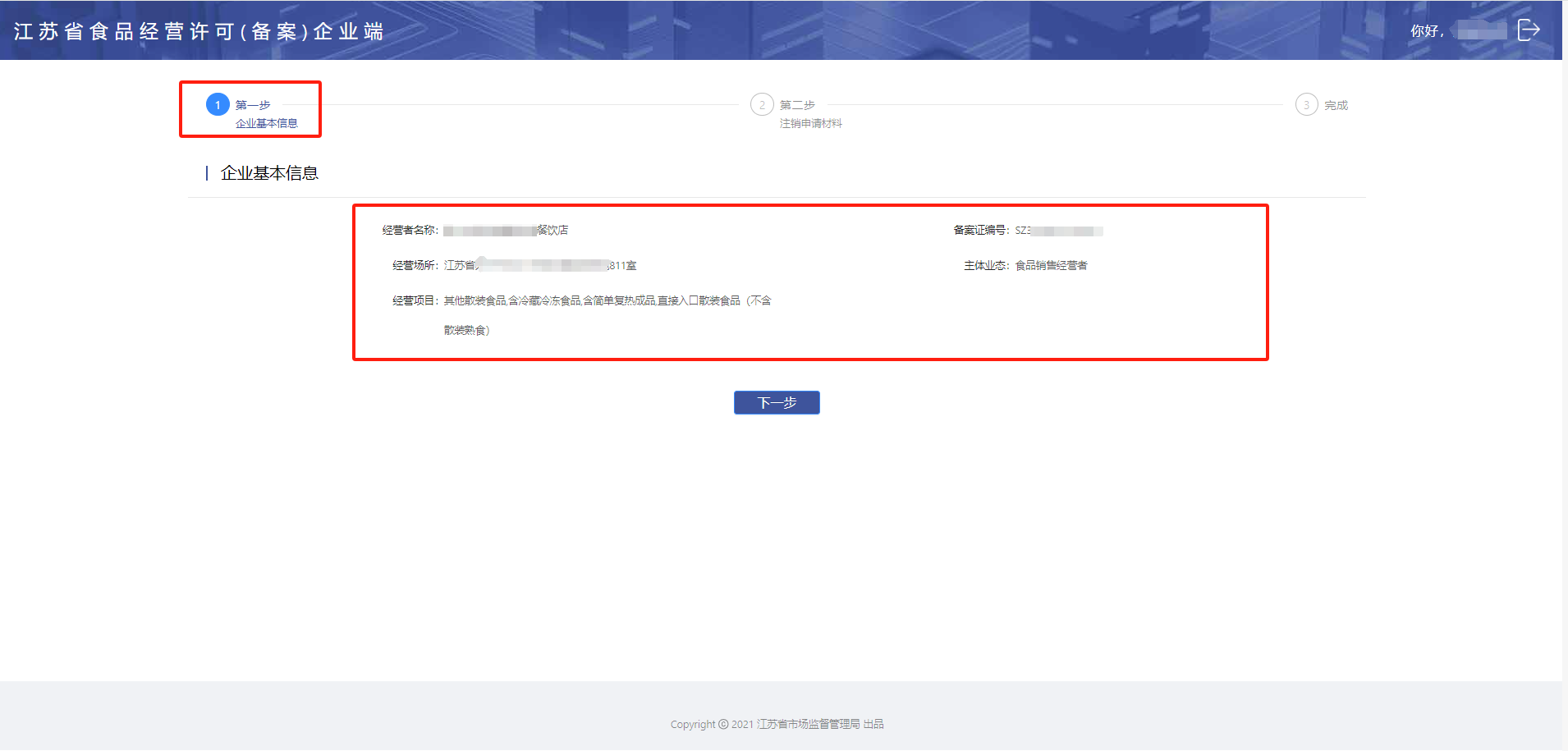1568x751 pixels.
Task: Select the 第二步 step label
Action: (x=797, y=105)
